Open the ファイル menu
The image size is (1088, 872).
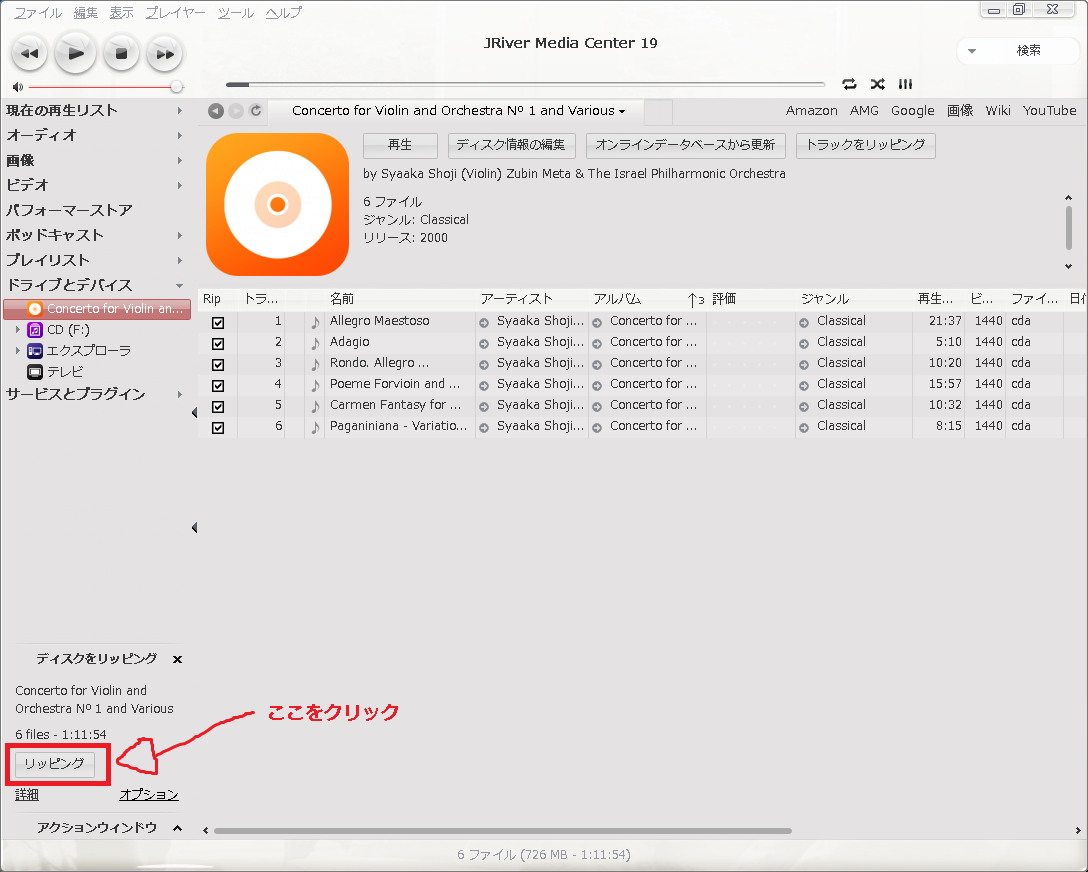(37, 13)
